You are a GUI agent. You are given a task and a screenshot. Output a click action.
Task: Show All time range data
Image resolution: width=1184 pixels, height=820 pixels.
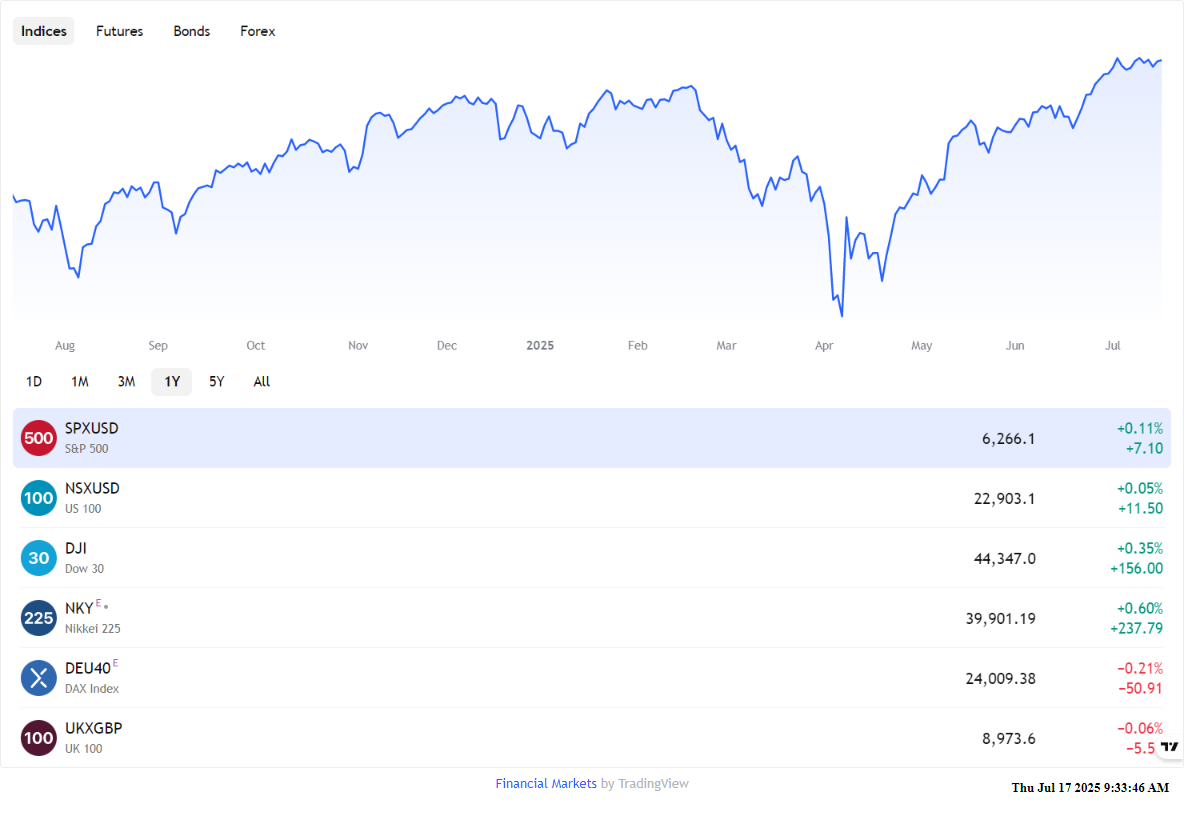(x=262, y=381)
